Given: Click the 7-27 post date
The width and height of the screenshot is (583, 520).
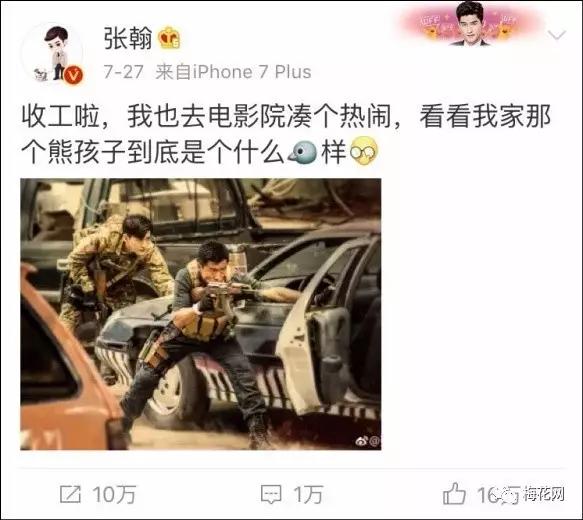Looking at the screenshot, I should tap(123, 72).
